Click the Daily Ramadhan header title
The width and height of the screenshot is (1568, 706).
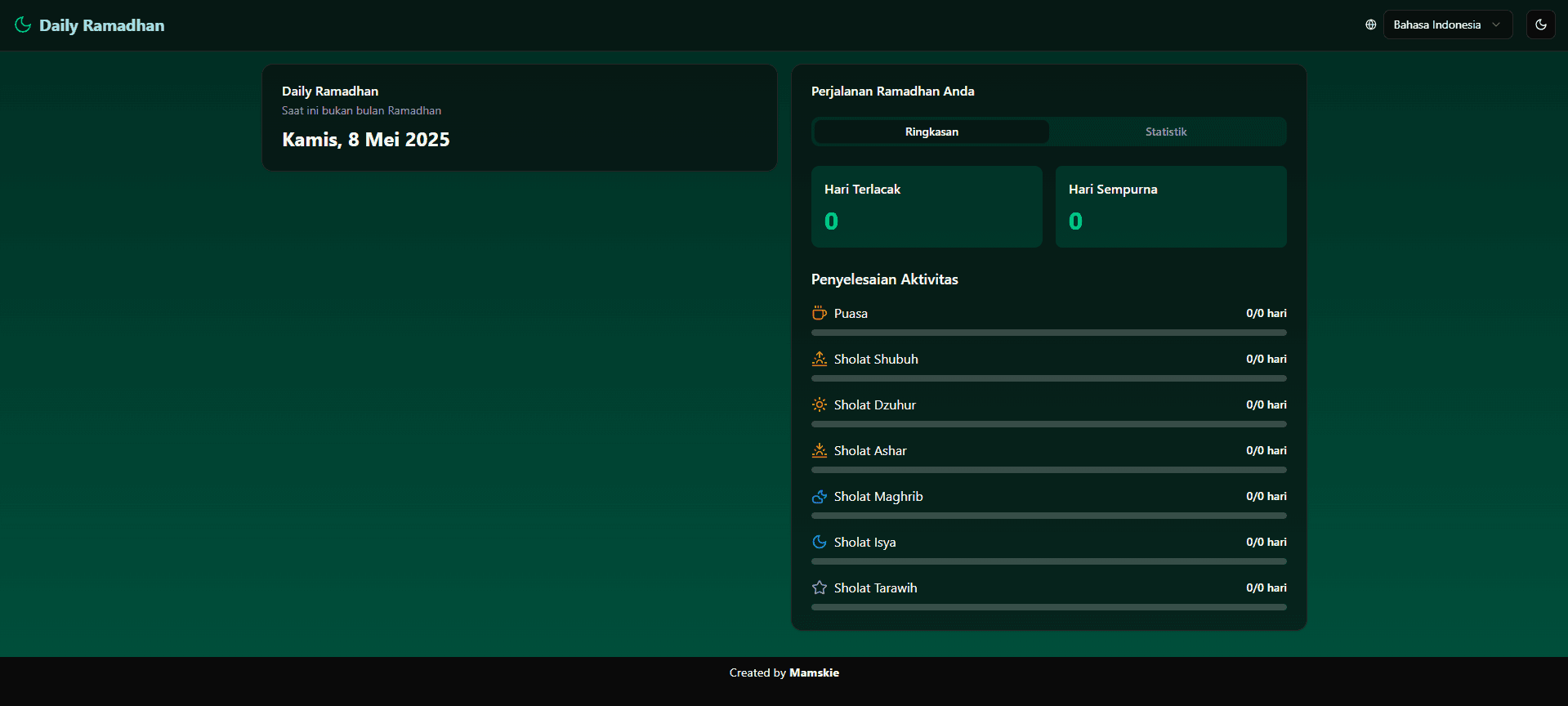coord(101,25)
